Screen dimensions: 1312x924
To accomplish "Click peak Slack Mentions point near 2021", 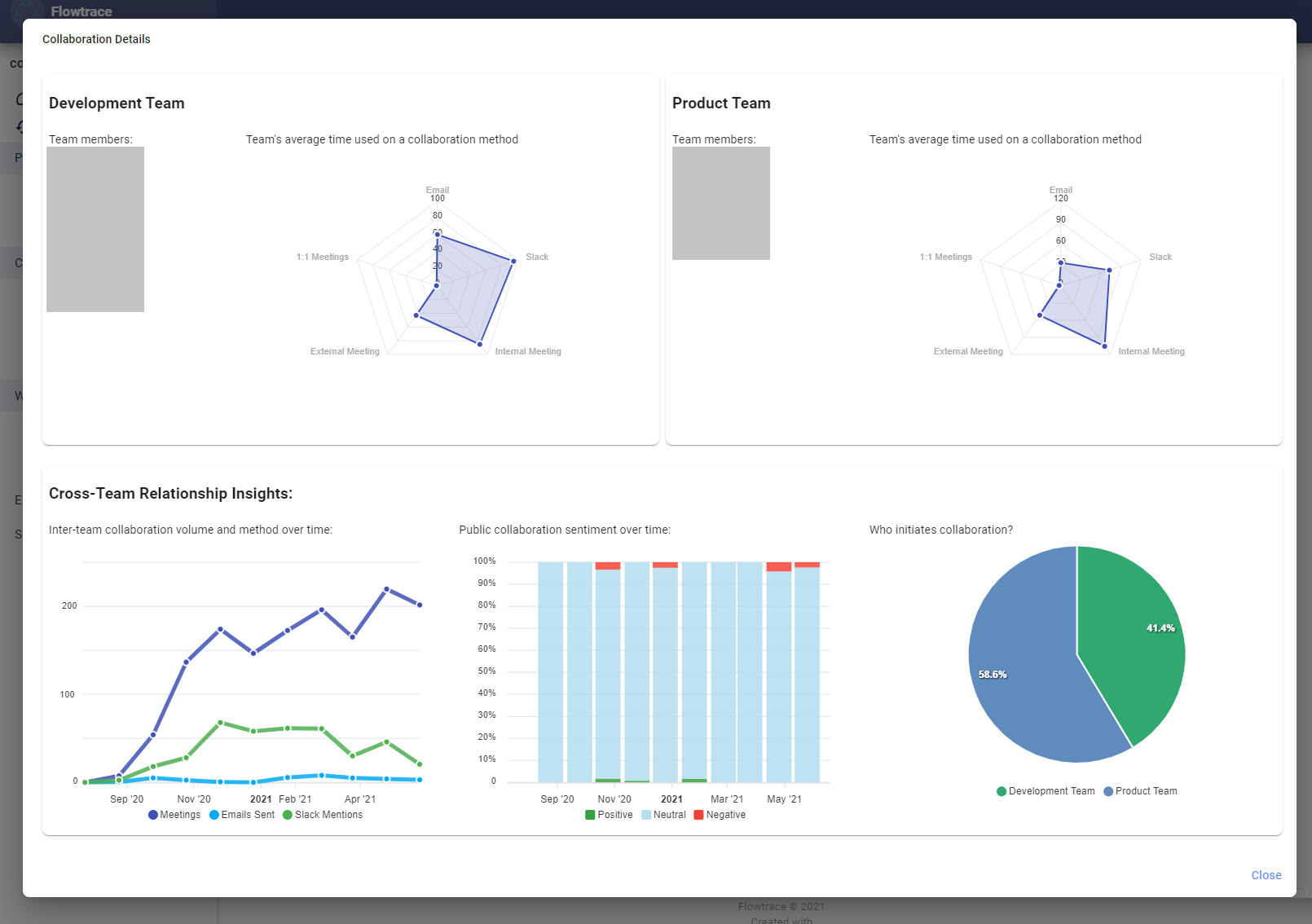I will point(220,723).
